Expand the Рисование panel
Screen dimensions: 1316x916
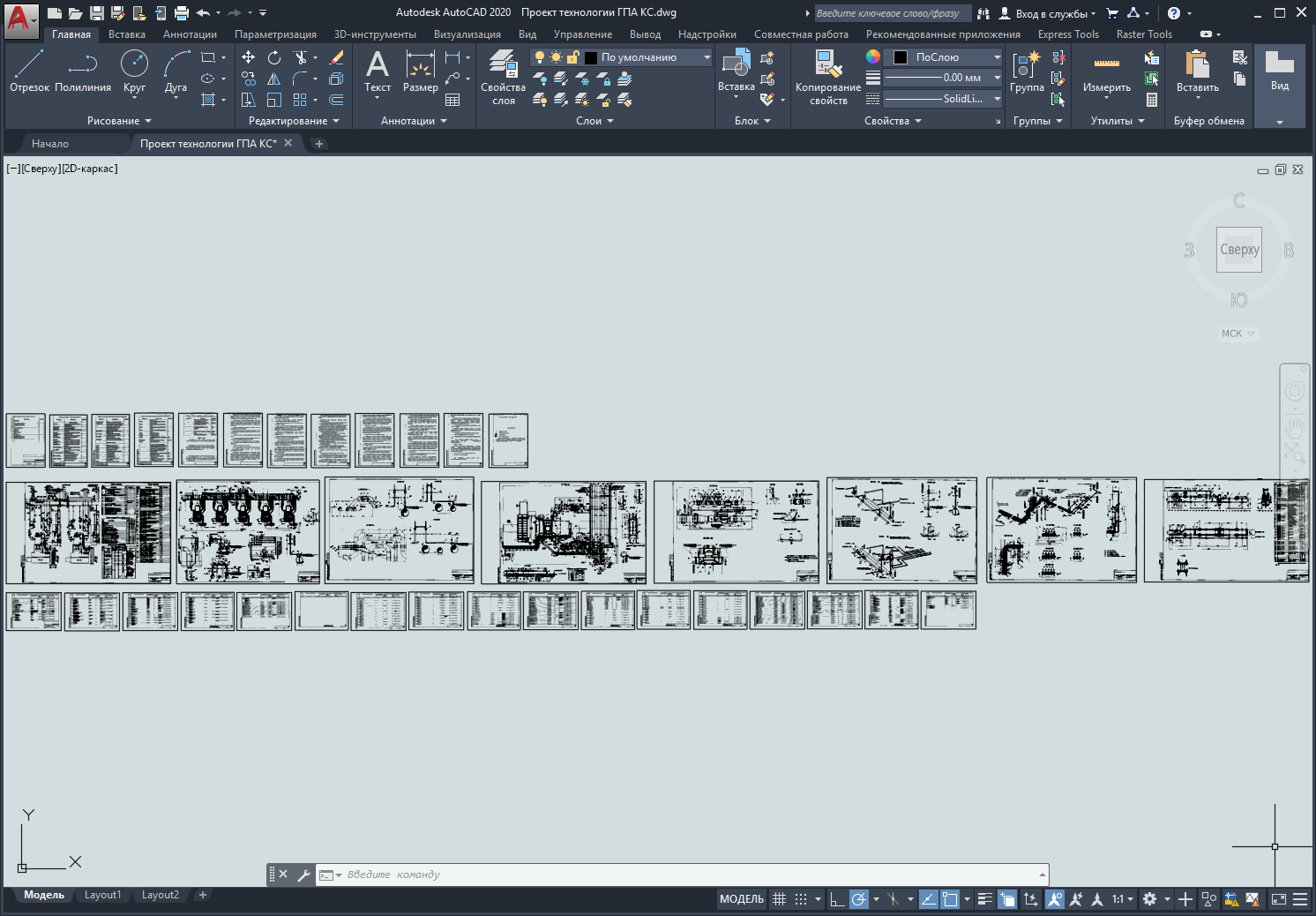coord(119,121)
